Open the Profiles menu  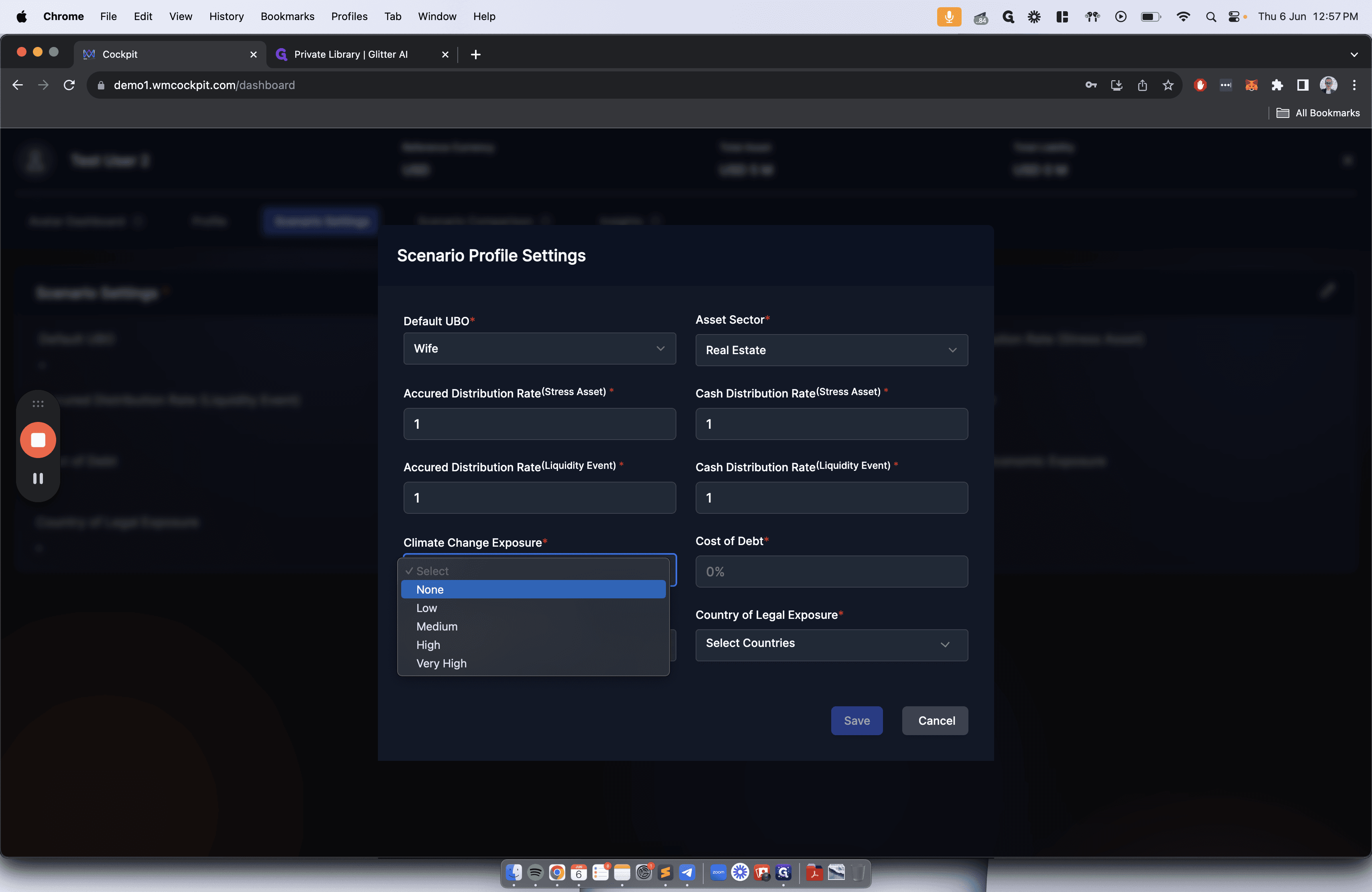pos(349,17)
